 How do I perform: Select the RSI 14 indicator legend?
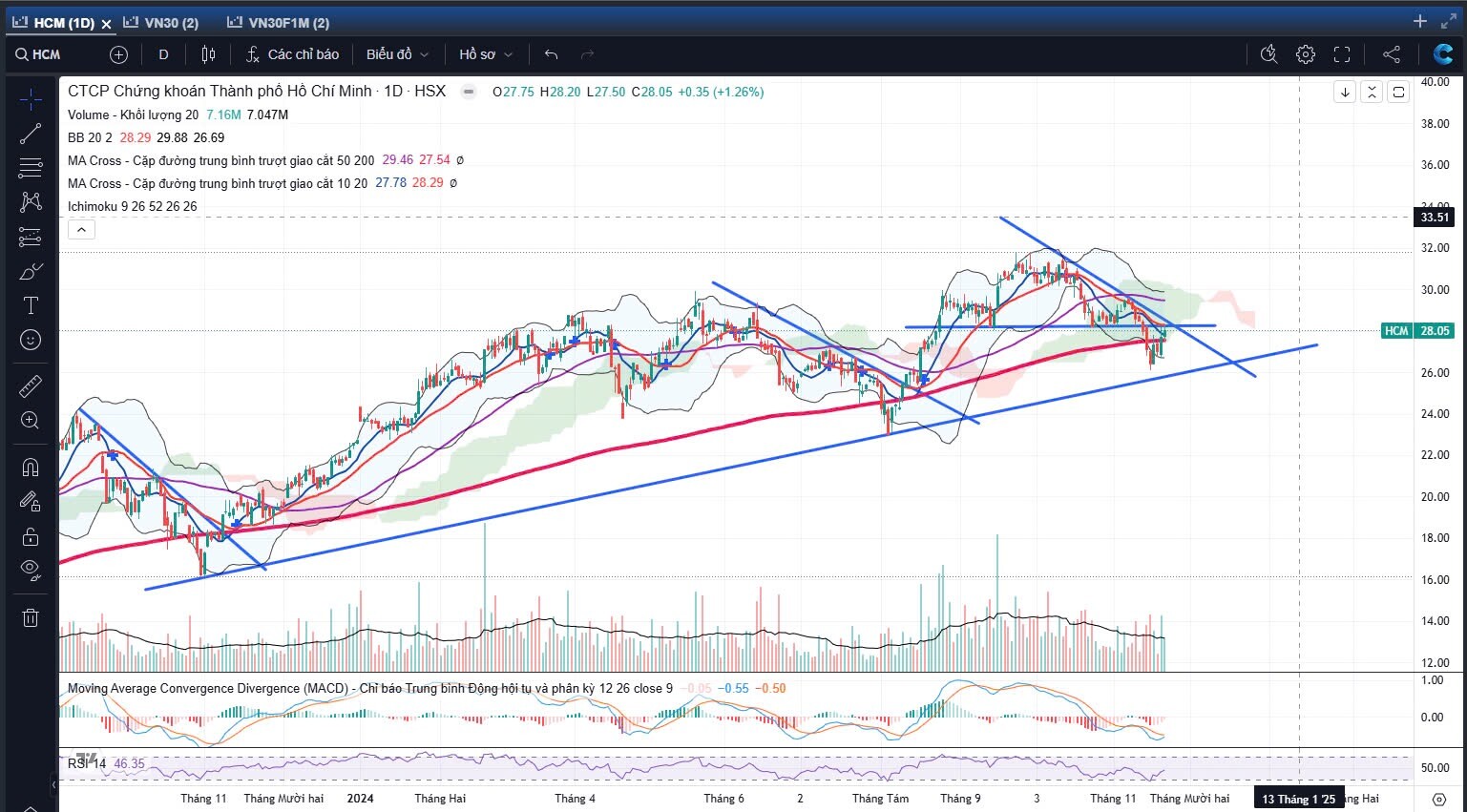coord(87,763)
